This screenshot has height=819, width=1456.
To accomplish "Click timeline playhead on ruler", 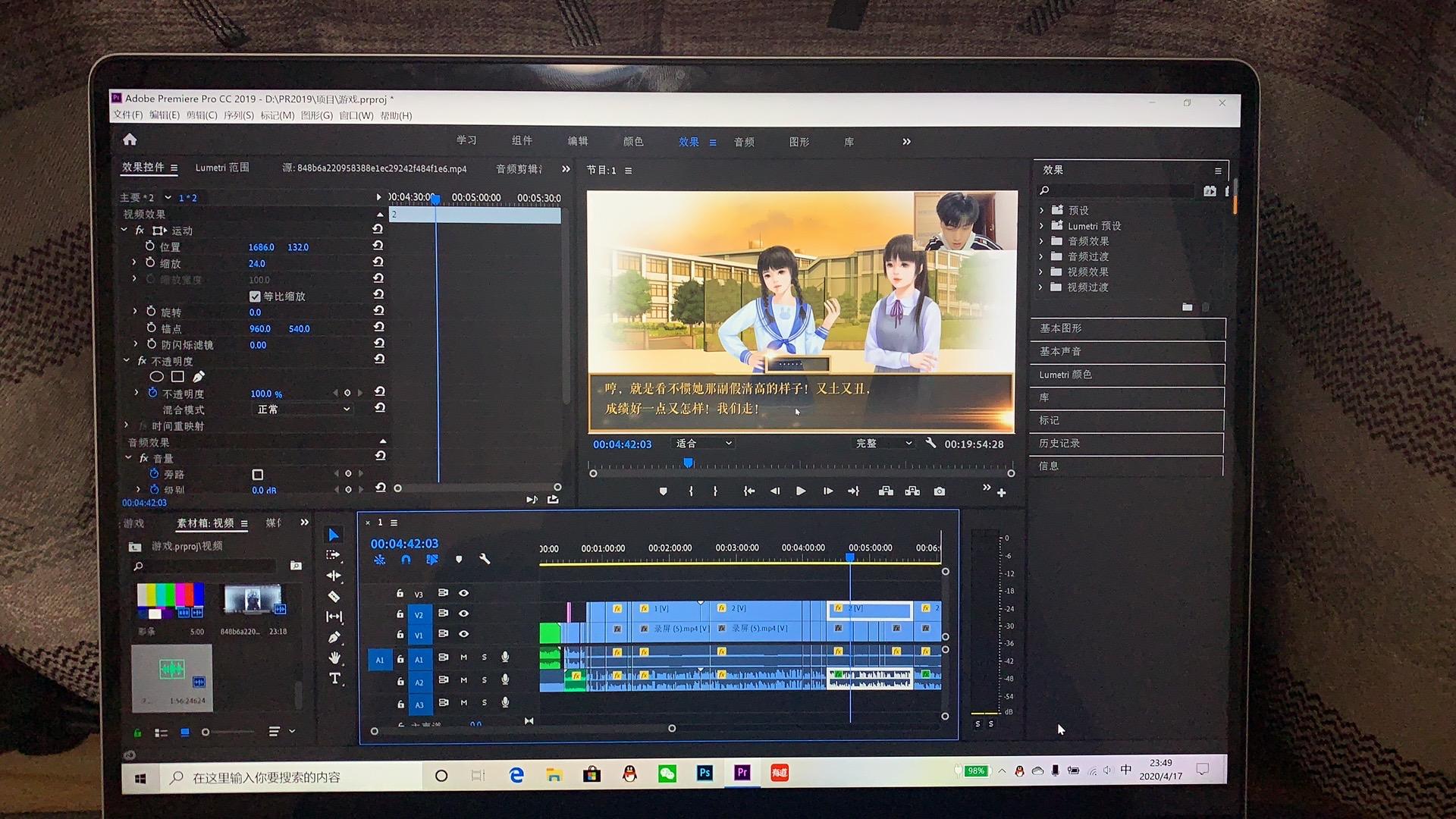I will [850, 557].
